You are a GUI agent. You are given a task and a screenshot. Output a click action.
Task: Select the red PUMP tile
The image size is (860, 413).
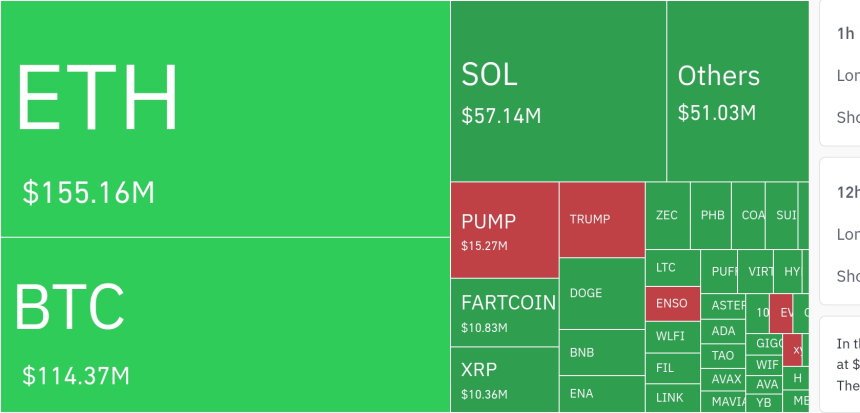pos(504,230)
